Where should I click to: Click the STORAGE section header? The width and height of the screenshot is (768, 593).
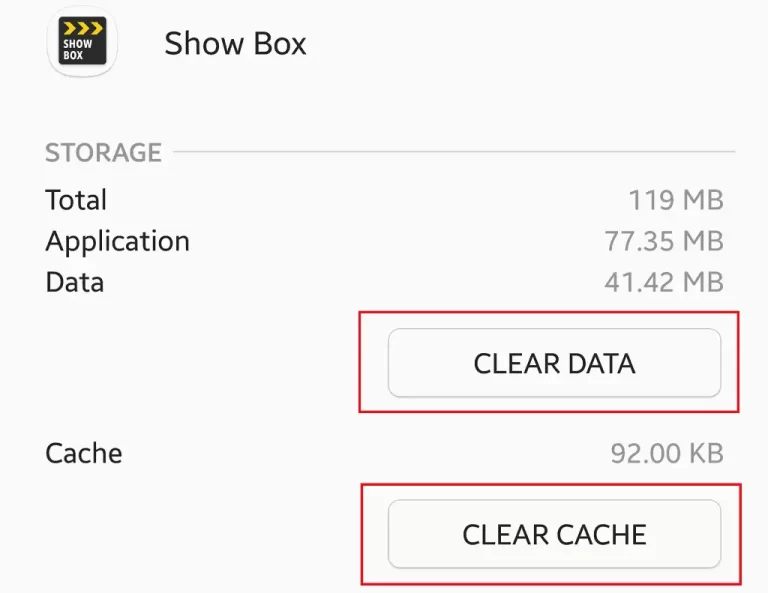pos(103,152)
